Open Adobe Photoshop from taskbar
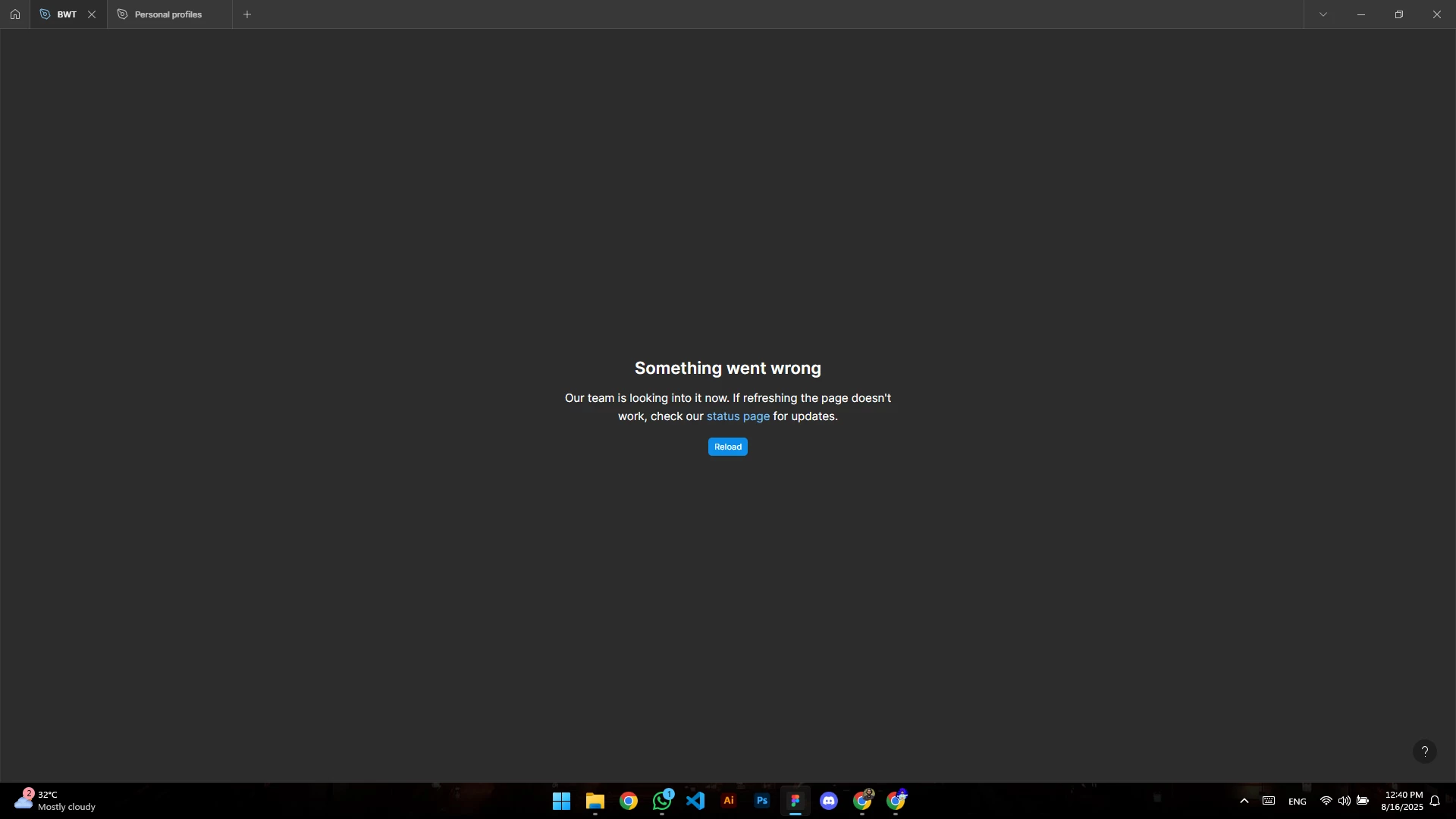This screenshot has height=819, width=1456. tap(762, 801)
